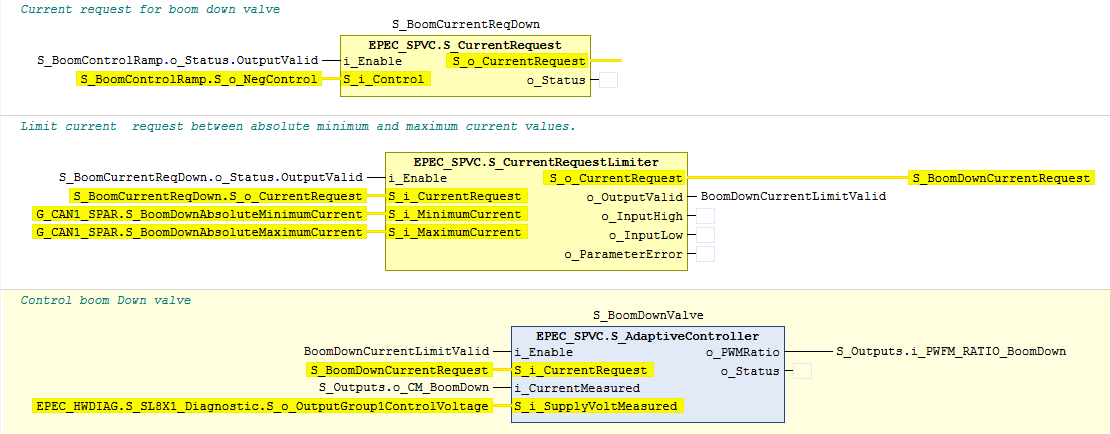Select input S_BoomControlRamp.o_Status.OutputValid
Viewport: 1110px width, 434px height.
[178, 60]
